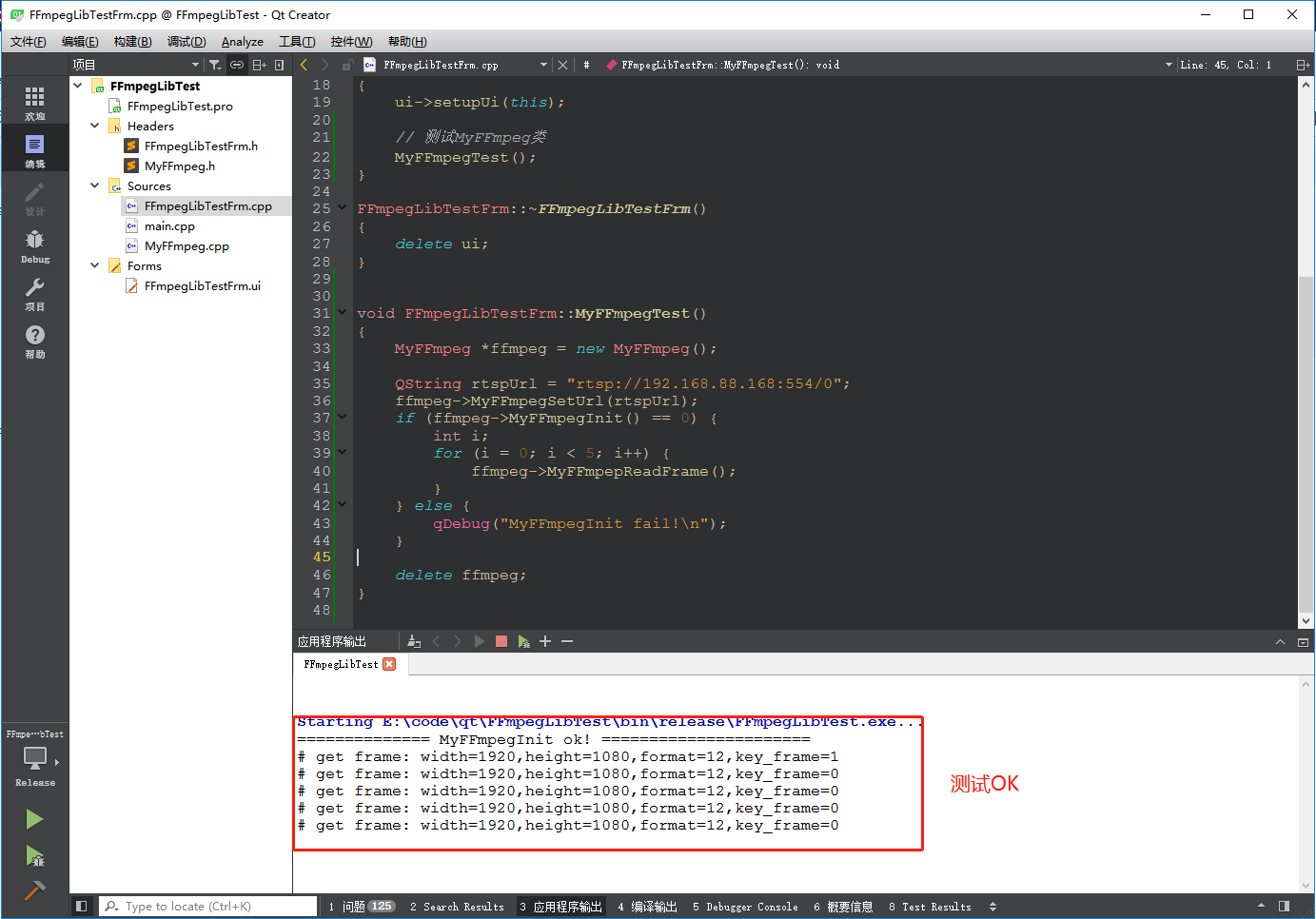Click the Build hammer icon
The height and width of the screenshot is (919, 1316).
click(x=35, y=892)
